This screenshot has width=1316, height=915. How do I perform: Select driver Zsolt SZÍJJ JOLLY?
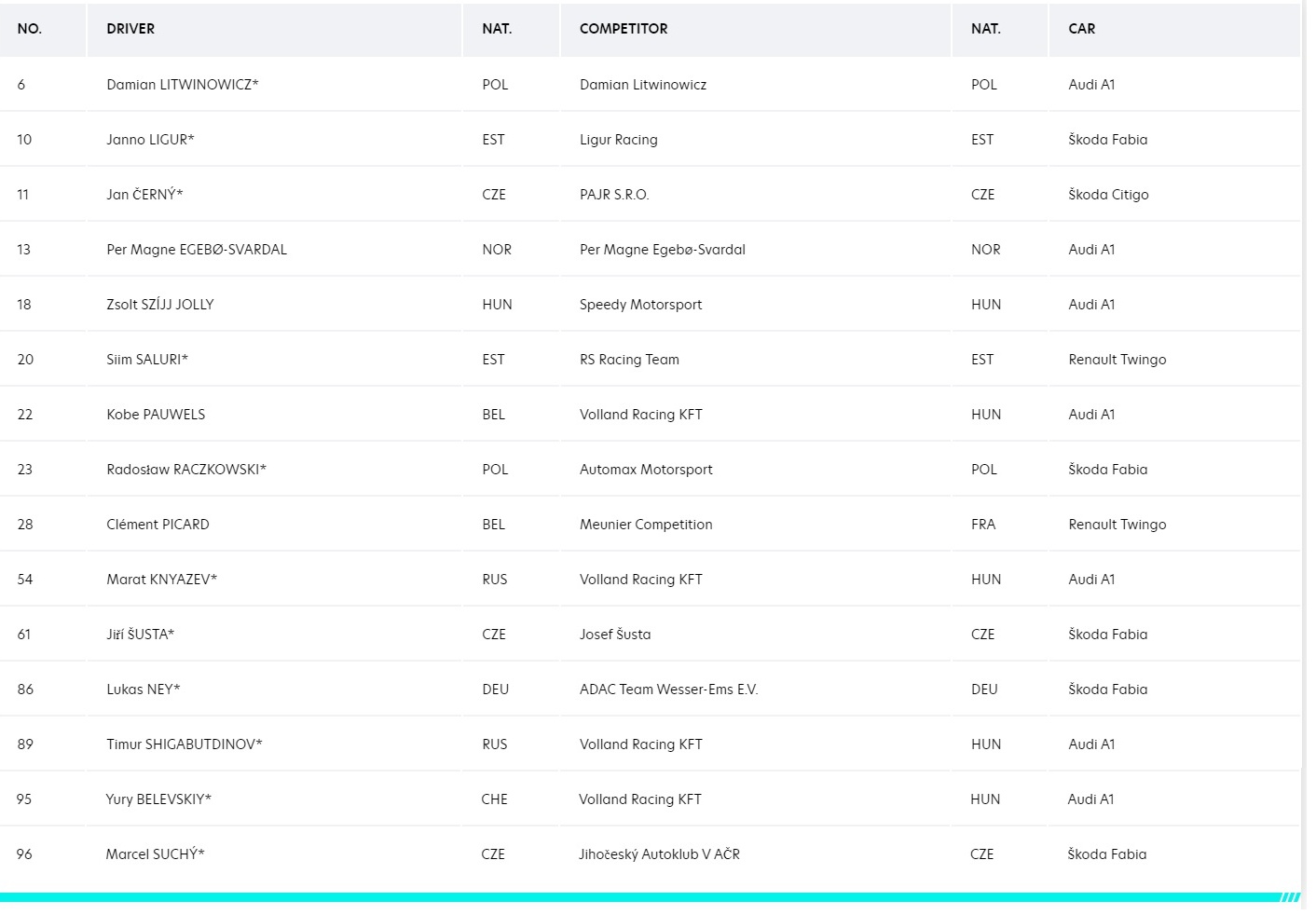pos(160,305)
